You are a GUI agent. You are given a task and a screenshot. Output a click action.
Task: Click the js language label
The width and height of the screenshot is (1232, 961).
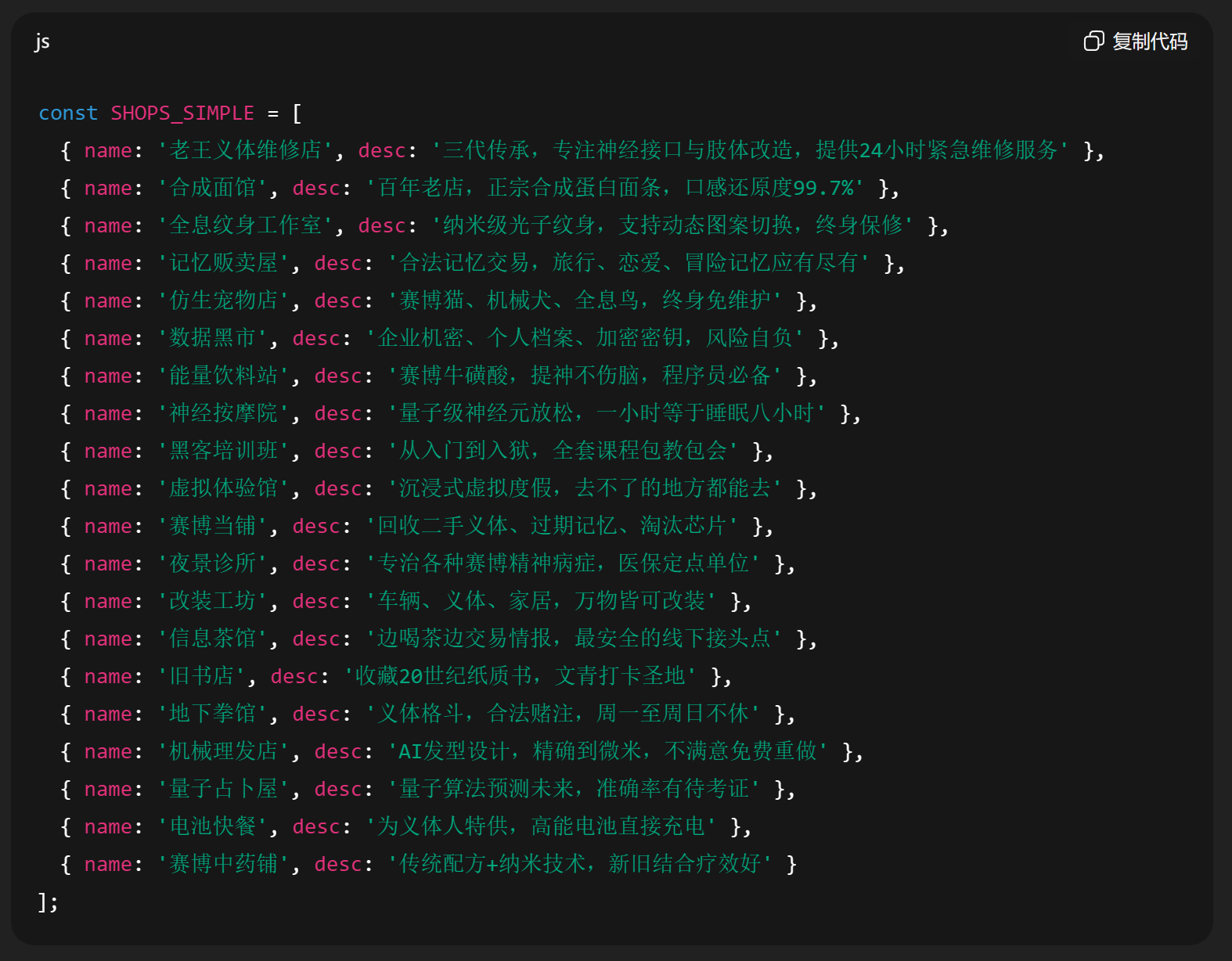point(42,41)
